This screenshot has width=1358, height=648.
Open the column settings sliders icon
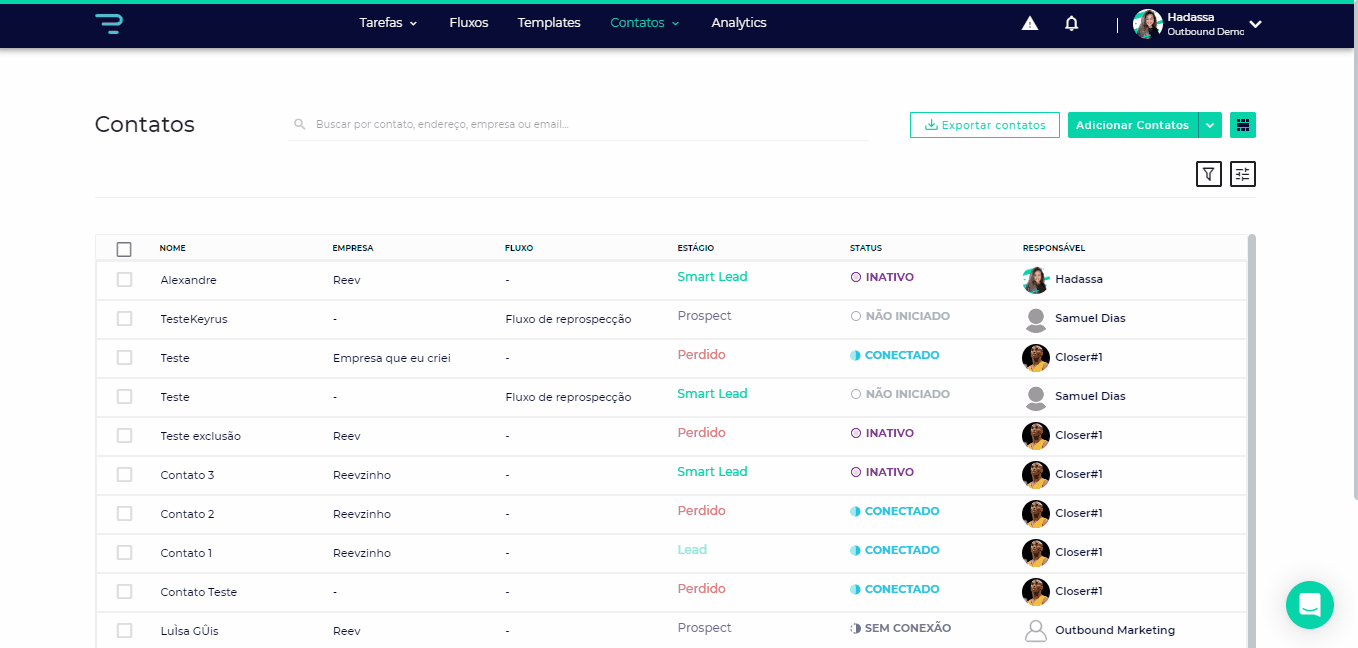(x=1242, y=174)
